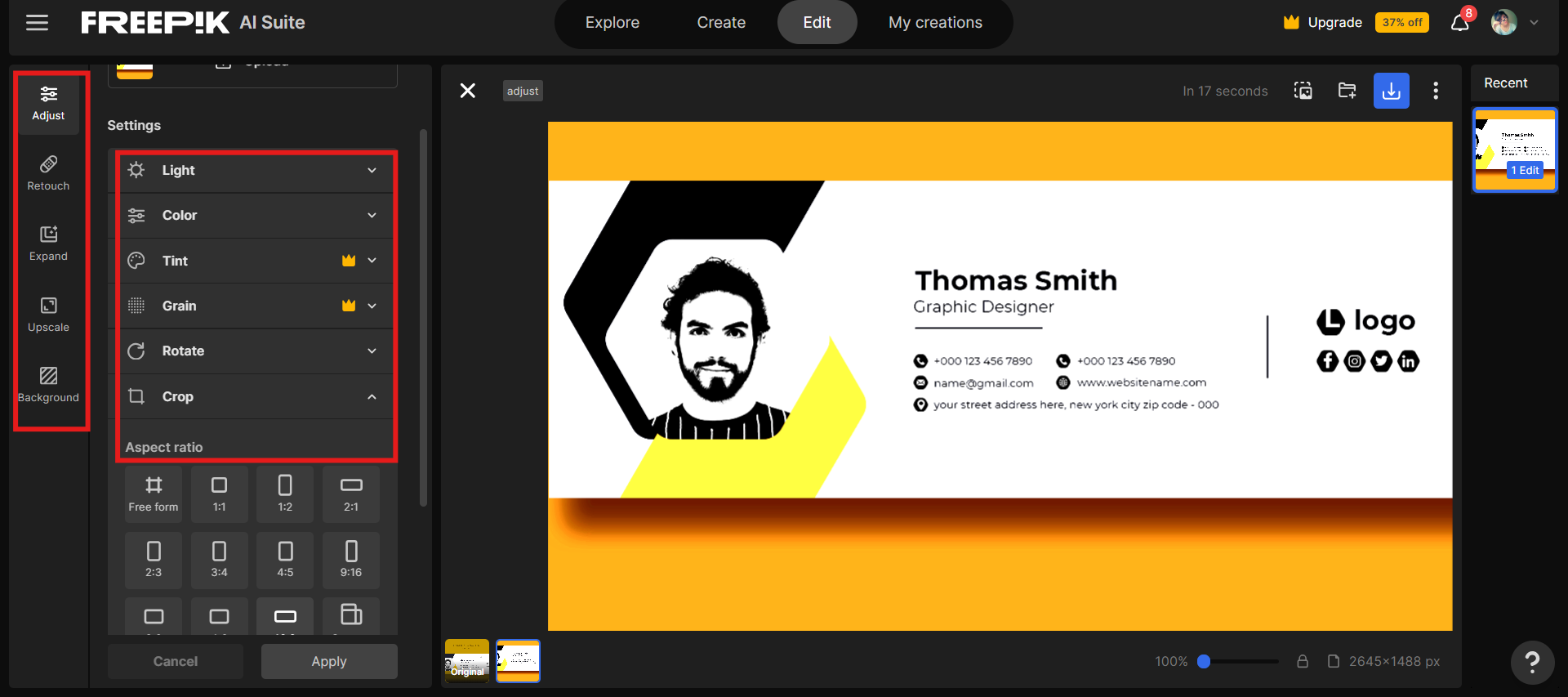Toggle the aspect lock icon near zoom
The width and height of the screenshot is (1568, 697).
[x=1303, y=661]
